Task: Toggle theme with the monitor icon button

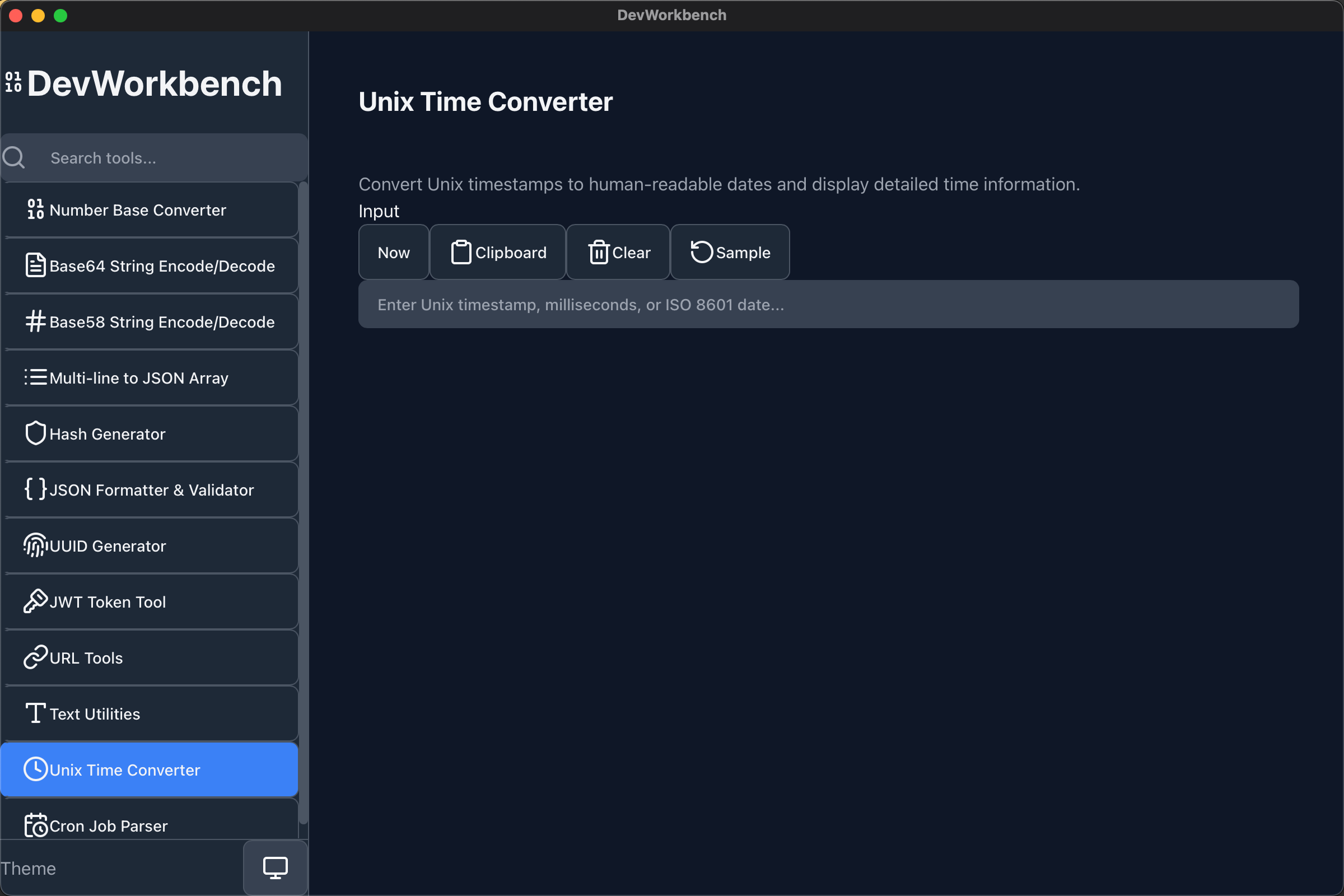Action: (276, 868)
